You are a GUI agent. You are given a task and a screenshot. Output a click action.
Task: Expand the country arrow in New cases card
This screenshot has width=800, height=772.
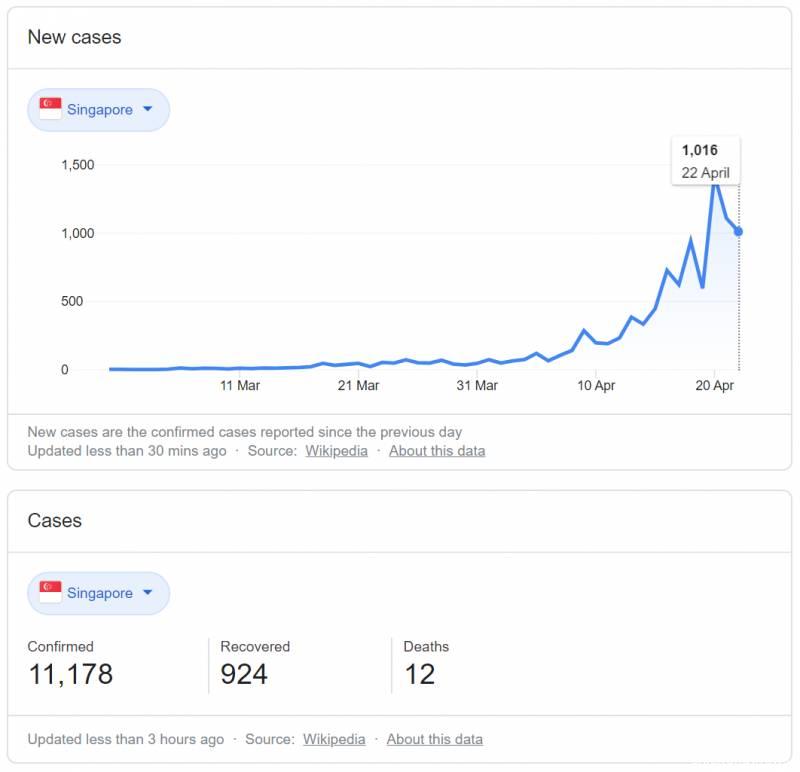click(x=148, y=109)
